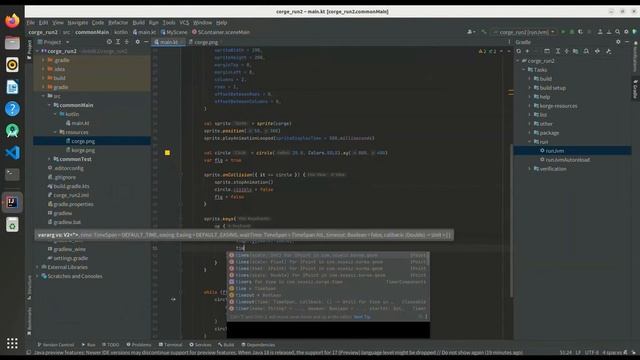640x360 pixels.
Task: Open run configuration dropdown corge_run2 [run.jvm]
Action: coord(524,32)
